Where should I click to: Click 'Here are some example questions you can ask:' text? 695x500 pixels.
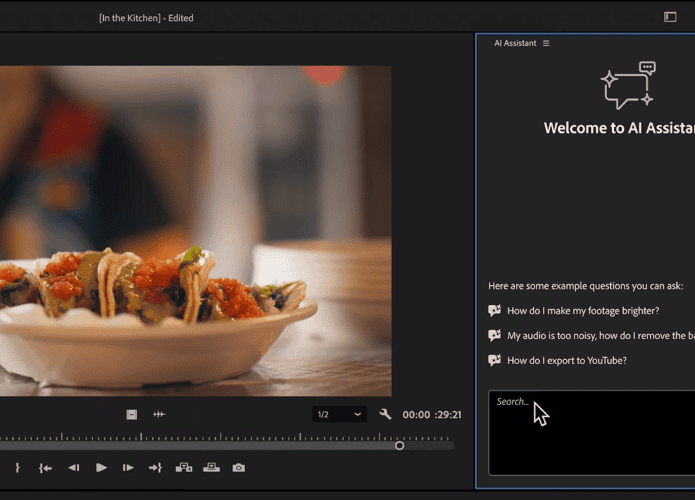(586, 286)
